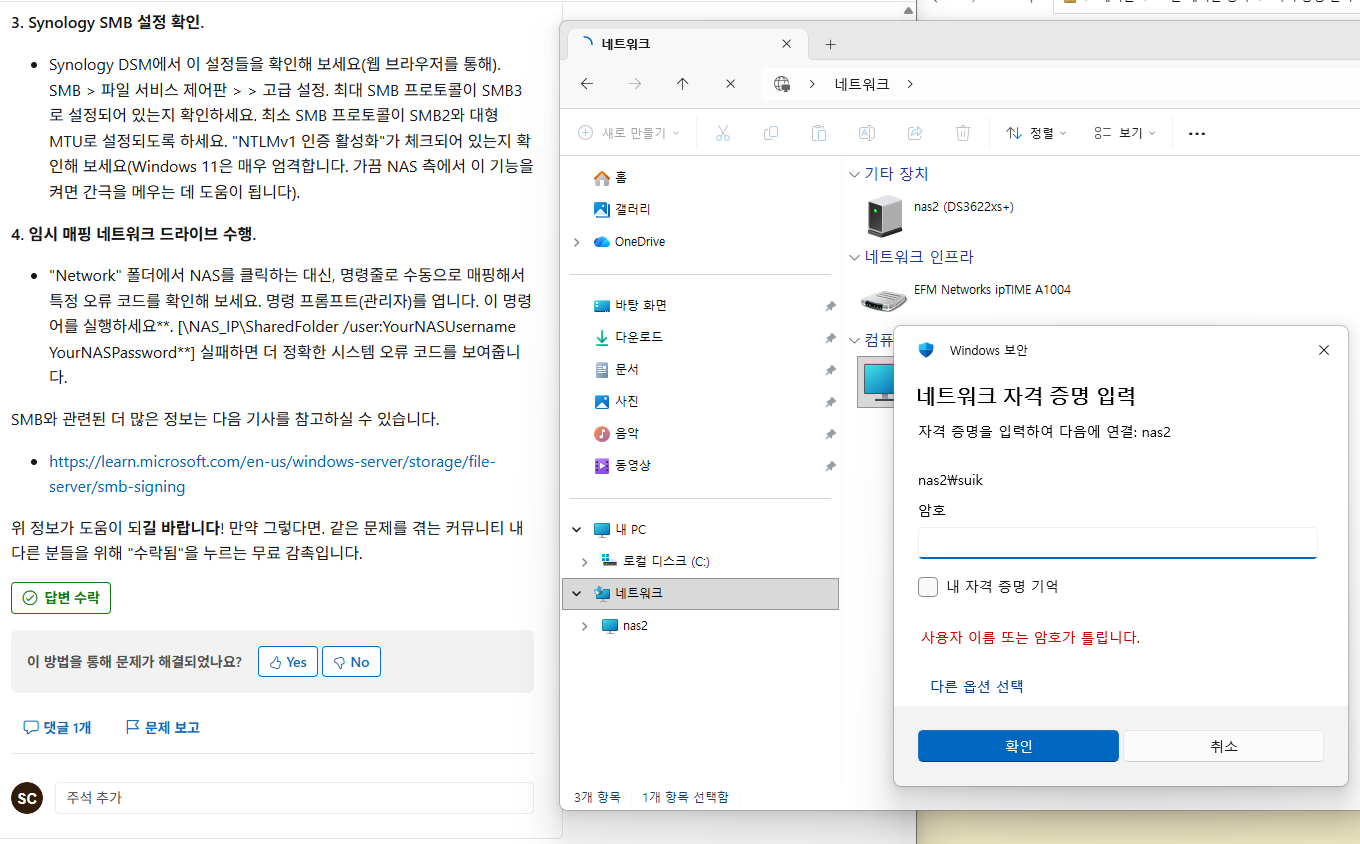
Task: Open the three-dot more options menu
Action: (1196, 133)
